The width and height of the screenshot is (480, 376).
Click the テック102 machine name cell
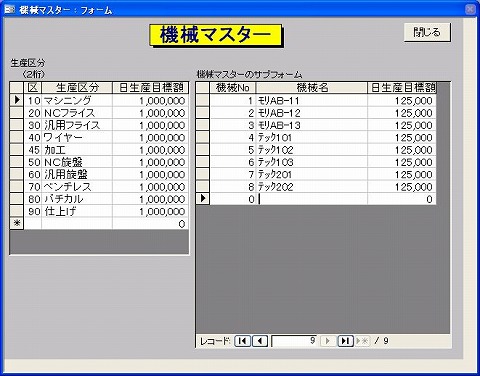point(312,150)
